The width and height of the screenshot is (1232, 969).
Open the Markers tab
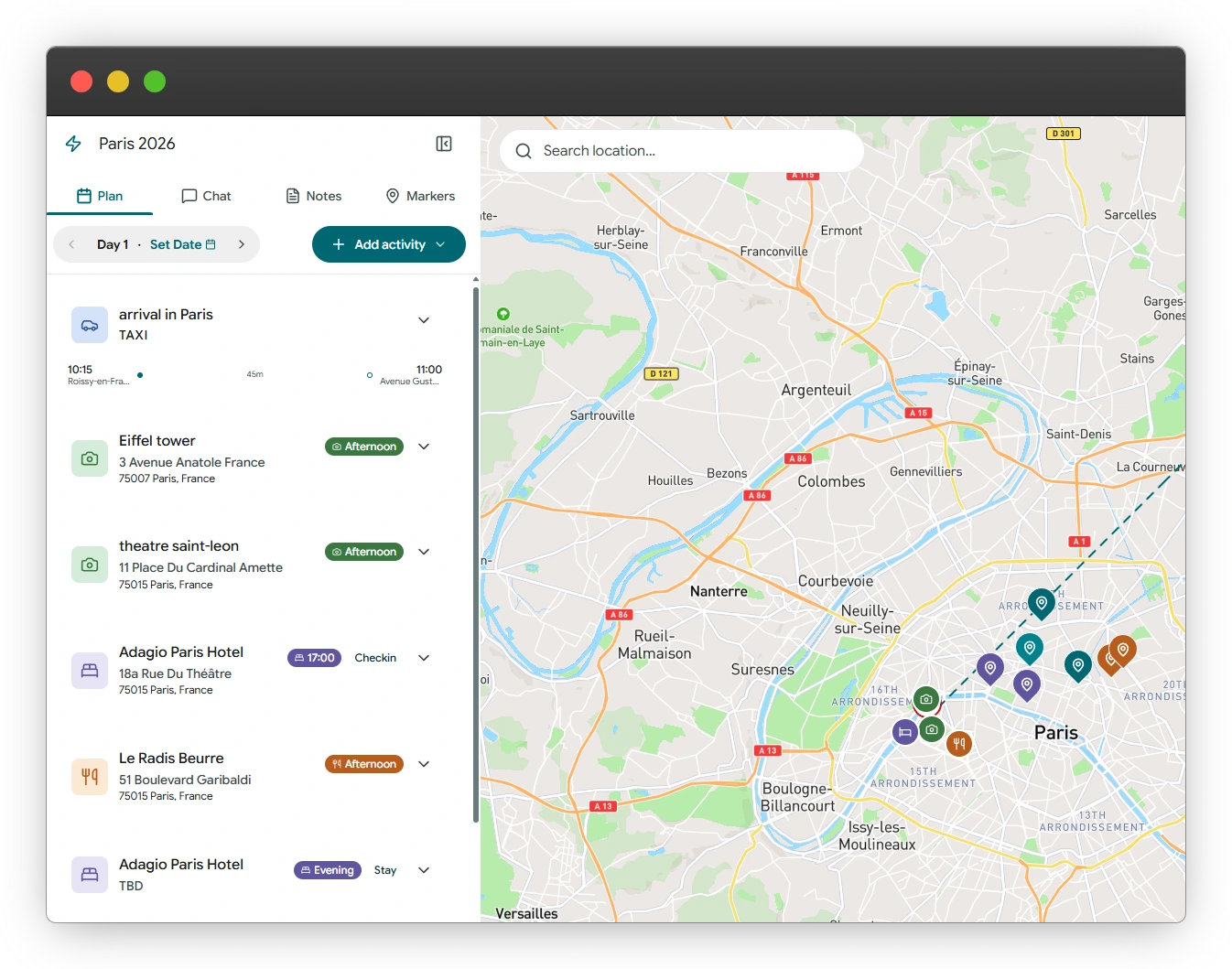coord(420,196)
